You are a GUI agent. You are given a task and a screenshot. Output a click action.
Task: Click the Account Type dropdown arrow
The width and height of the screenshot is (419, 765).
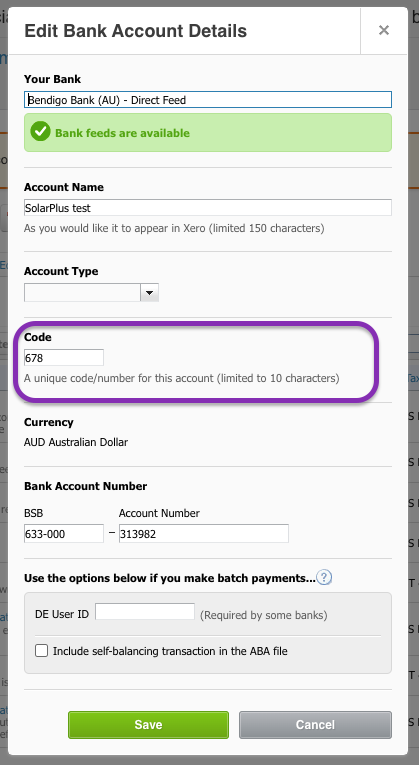click(150, 293)
